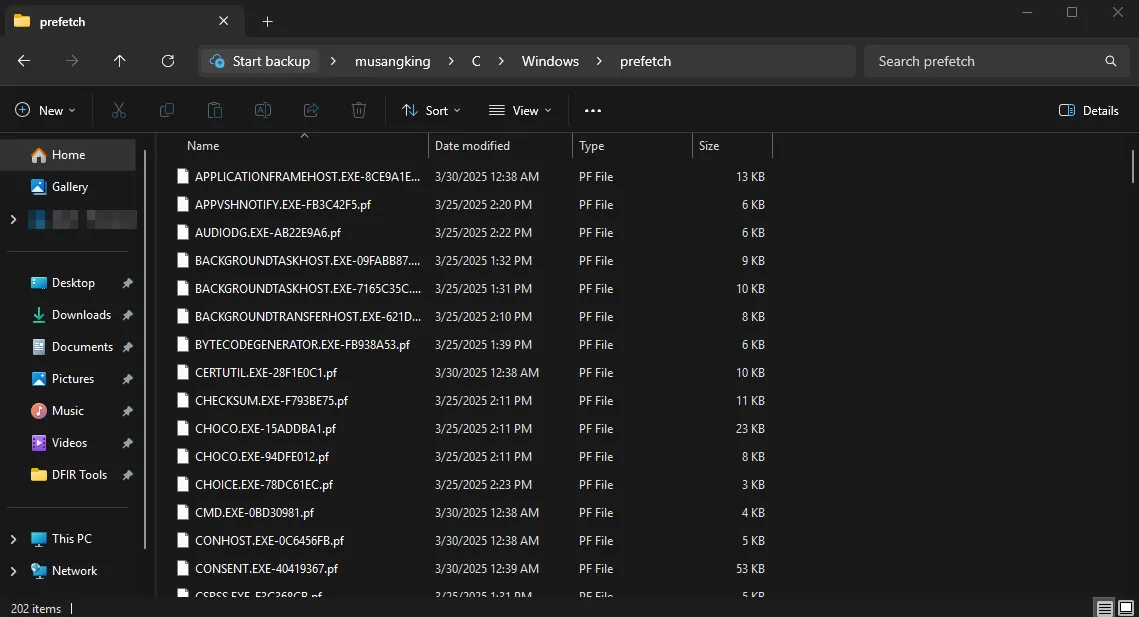
Task: Open Gallery in the navigation pane
Action: pos(69,187)
